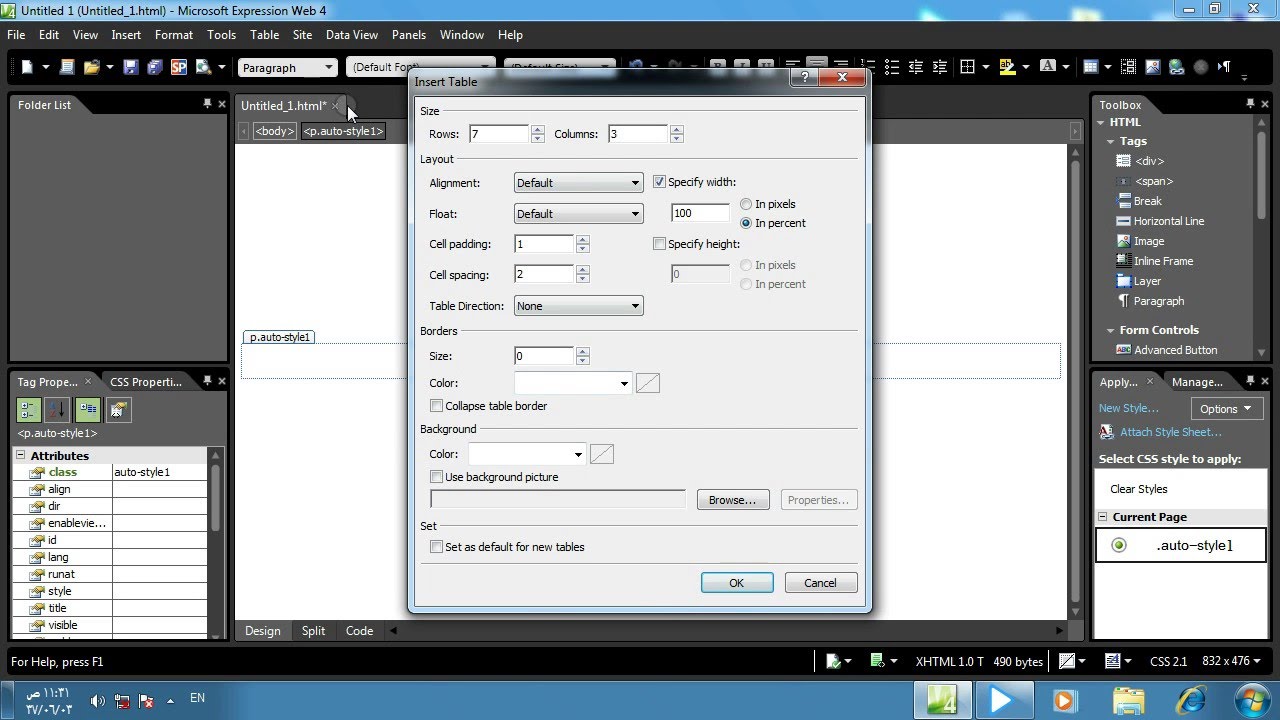The image size is (1280, 720).
Task: Click the Borders toolbar icon
Action: 968,67
